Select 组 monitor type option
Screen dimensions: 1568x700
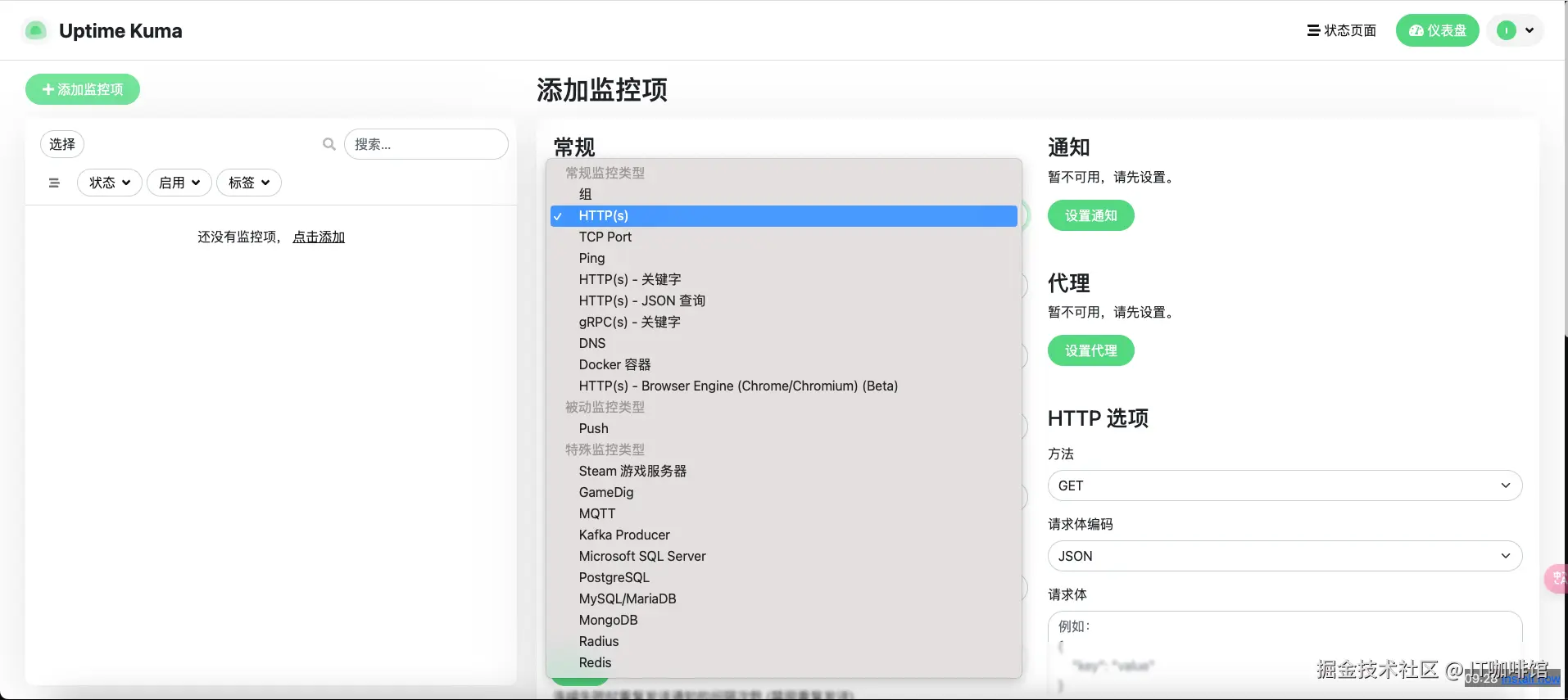784,194
